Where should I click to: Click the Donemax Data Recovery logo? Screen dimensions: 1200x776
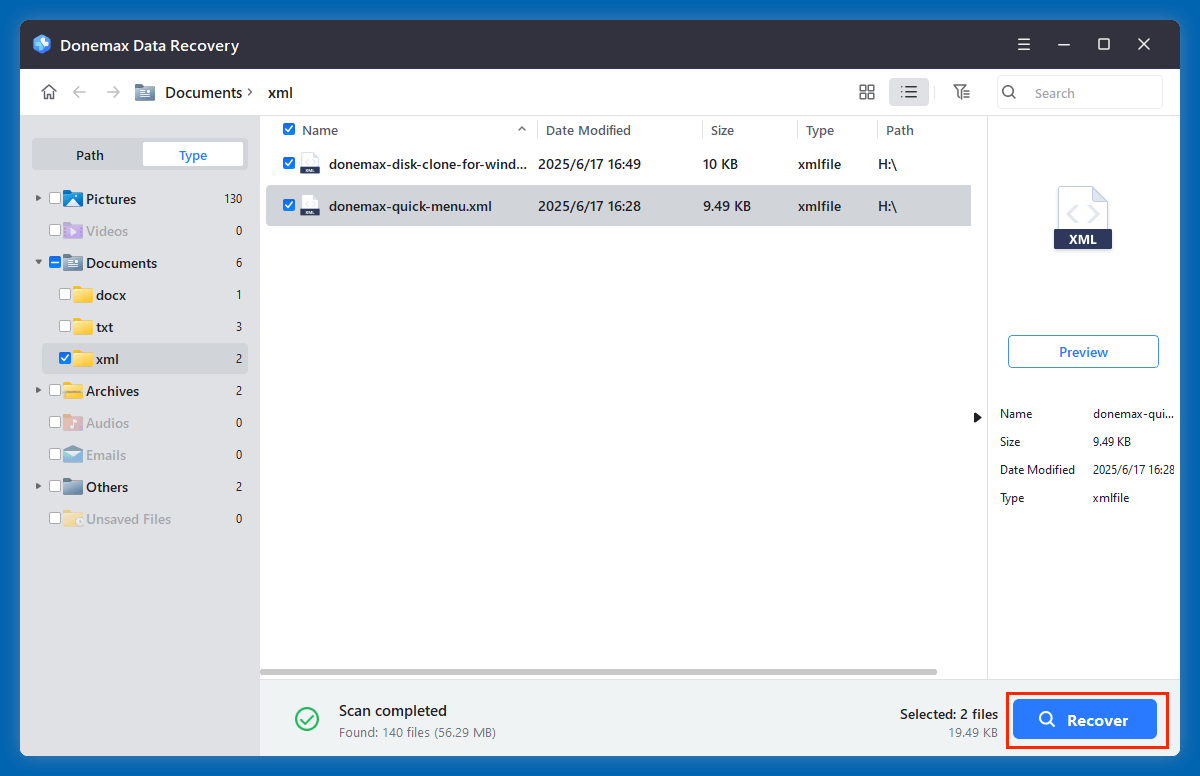[x=40, y=44]
